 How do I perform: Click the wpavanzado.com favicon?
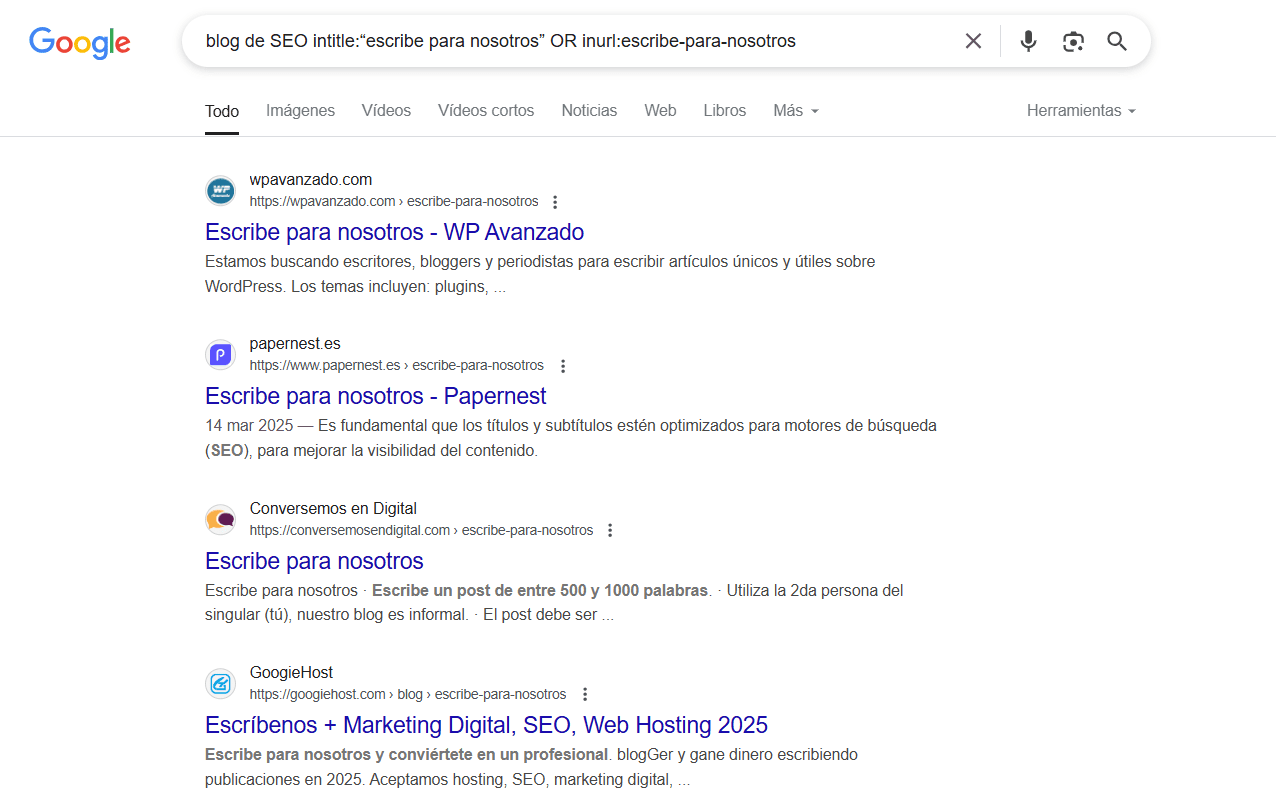220,190
